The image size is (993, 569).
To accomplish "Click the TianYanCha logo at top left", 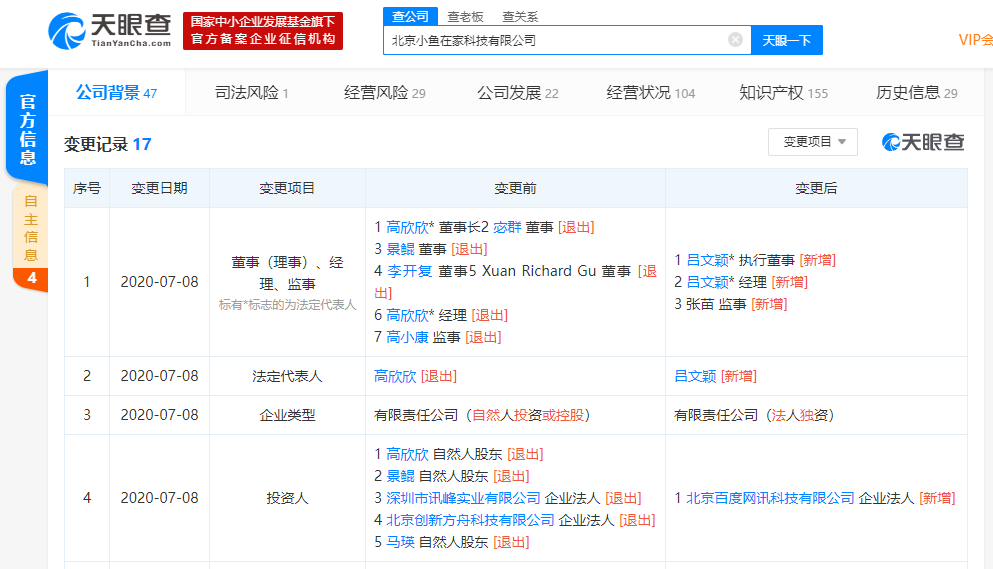I will (x=110, y=30).
